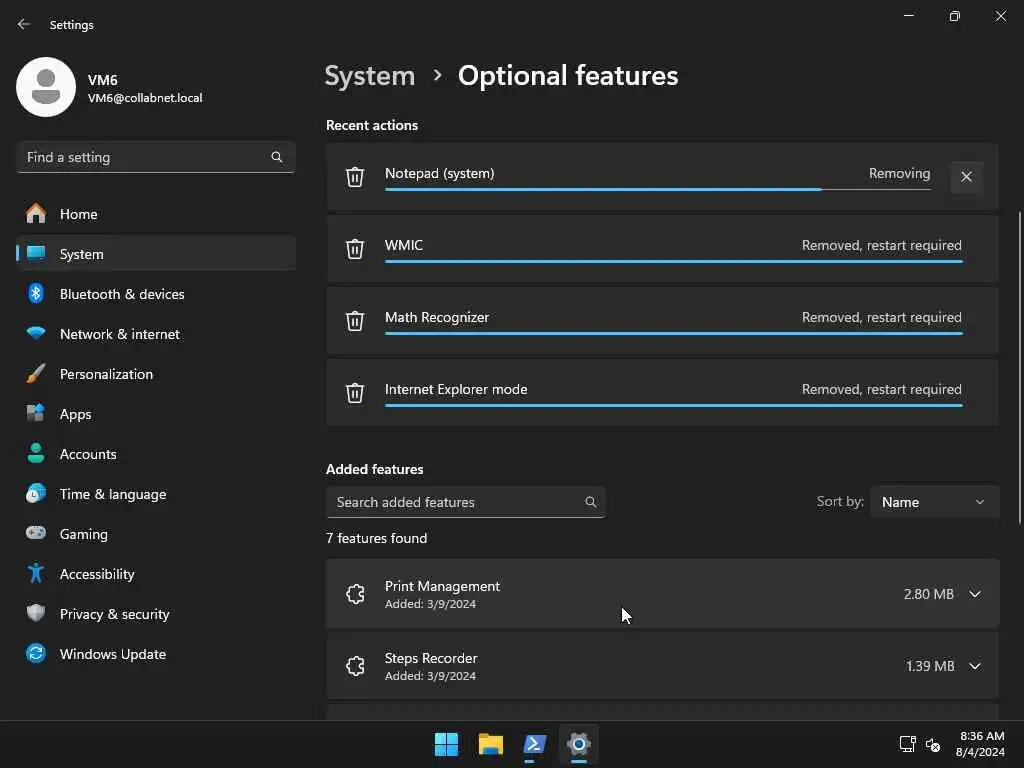Click the Search added features field
Viewport: 1024px width, 768px height.
pyautogui.click(x=456, y=502)
